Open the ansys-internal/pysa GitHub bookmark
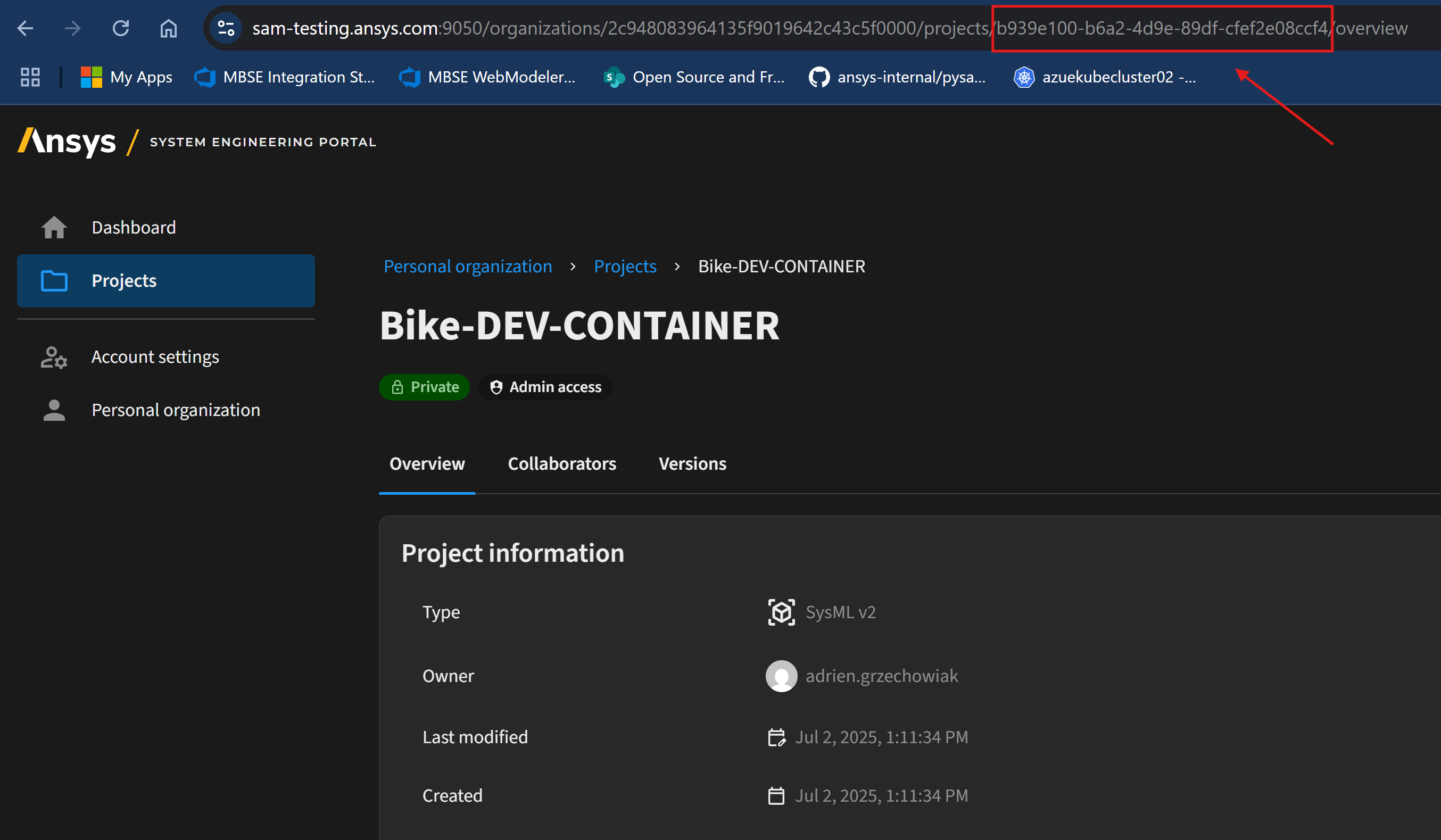This screenshot has width=1441, height=840. coord(897,77)
